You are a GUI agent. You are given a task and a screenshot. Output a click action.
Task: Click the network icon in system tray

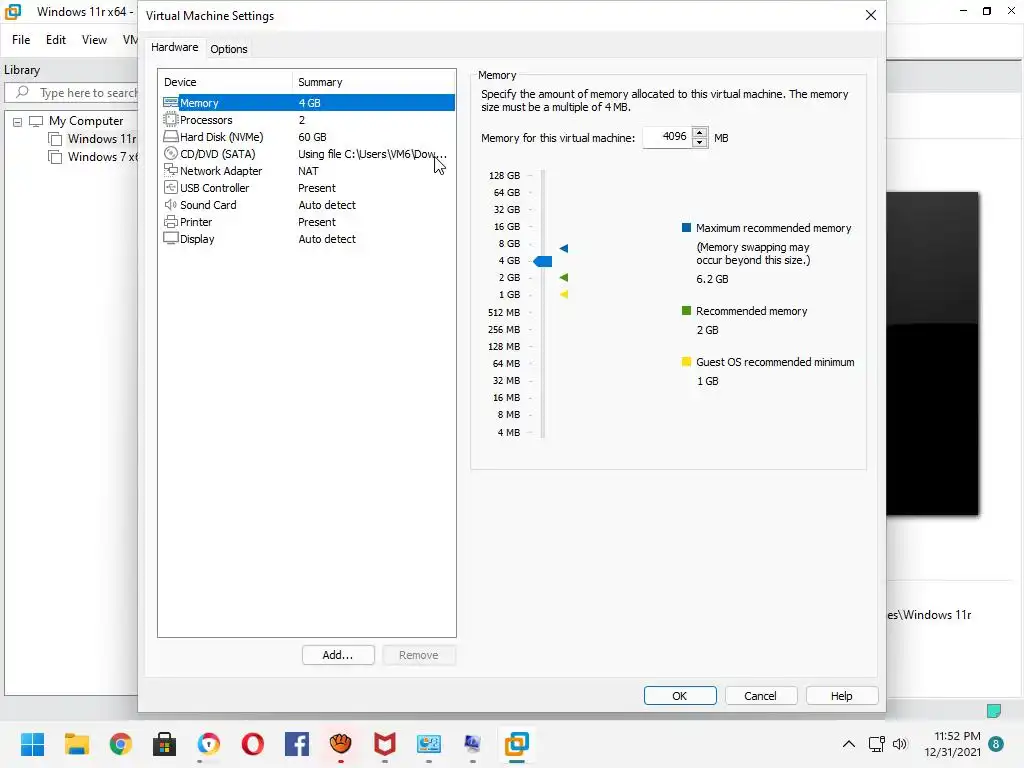pos(876,744)
